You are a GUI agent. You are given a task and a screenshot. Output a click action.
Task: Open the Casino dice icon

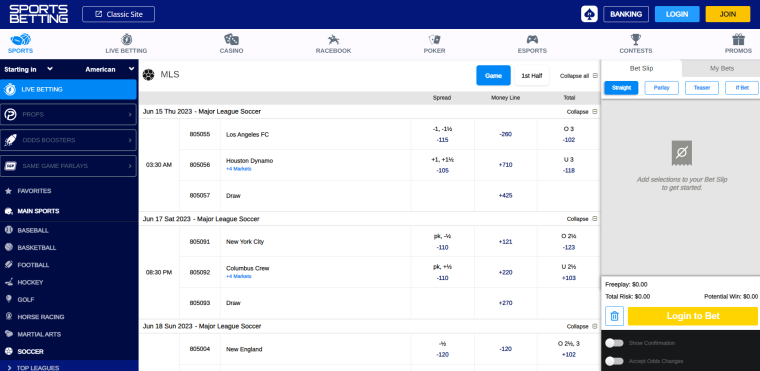(x=231, y=39)
